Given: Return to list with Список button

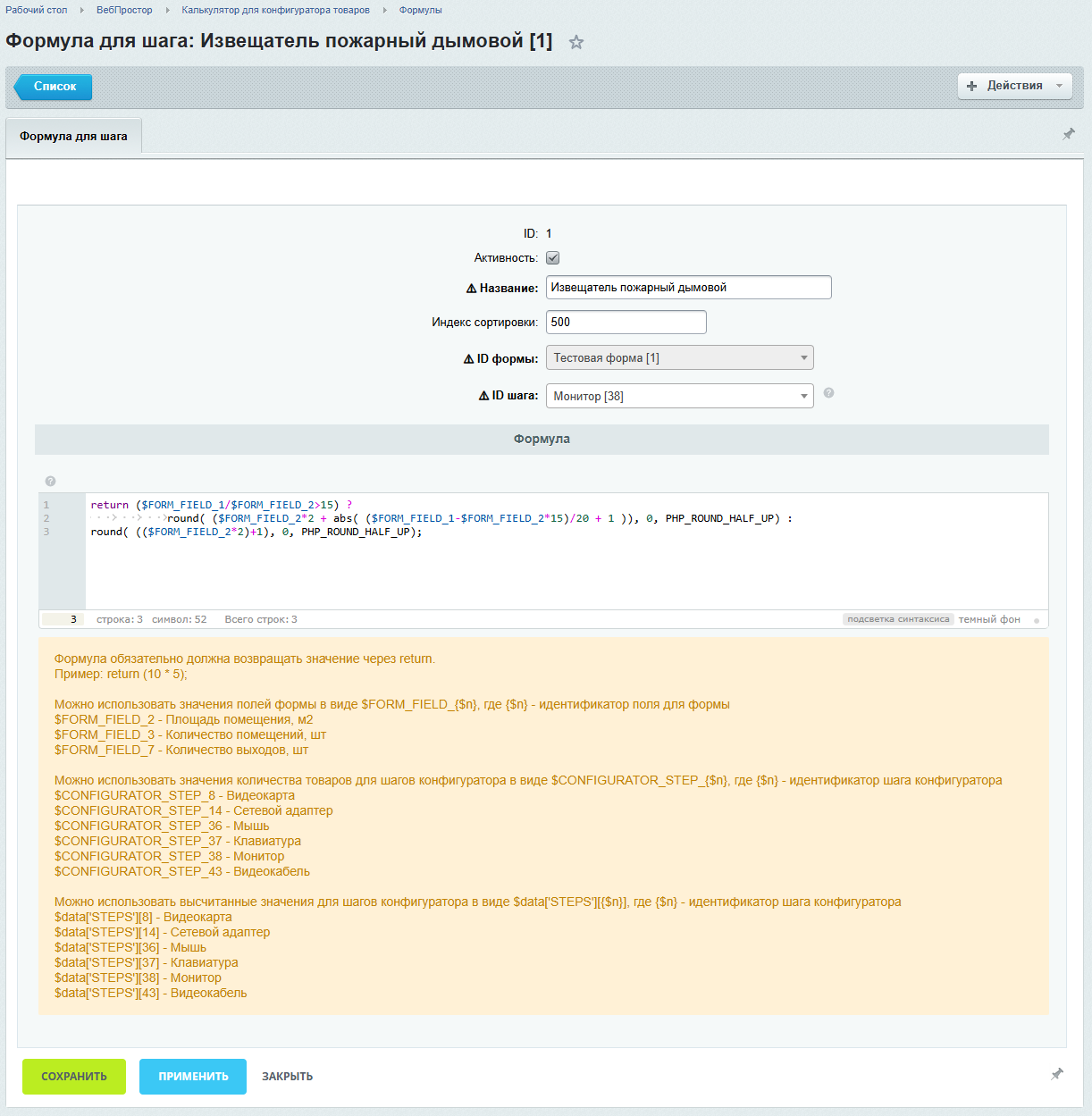Looking at the screenshot, I should (x=54, y=87).
